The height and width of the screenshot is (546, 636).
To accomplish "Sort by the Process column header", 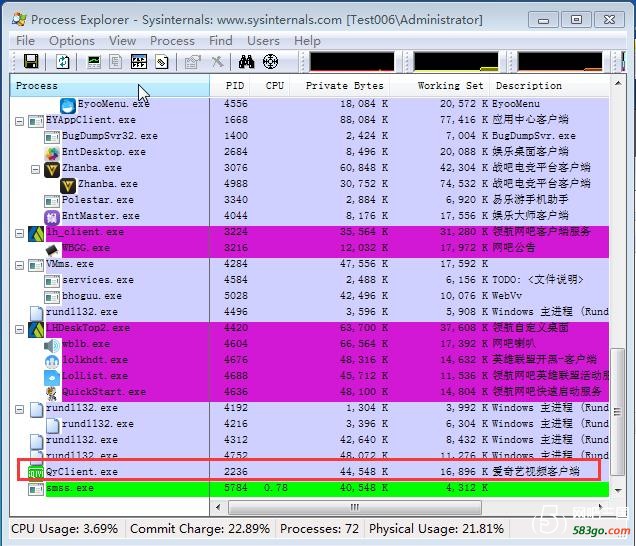I will tap(110, 86).
